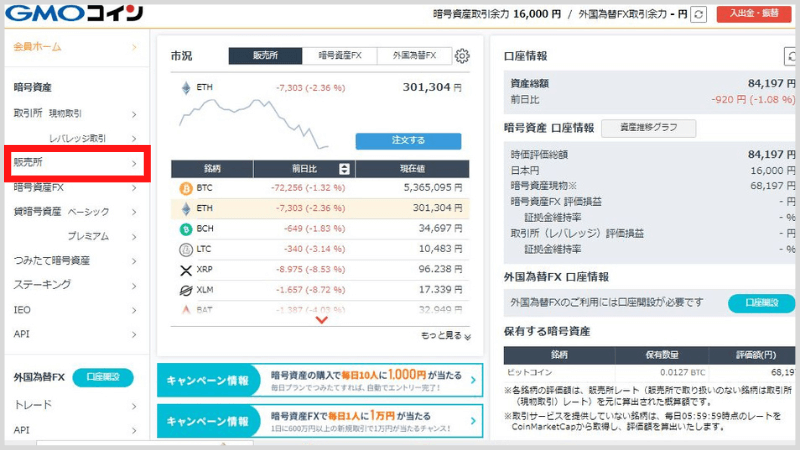This screenshot has height=450, width=800.
Task: Click the 入出金・振替 button
Action: [x=754, y=14]
